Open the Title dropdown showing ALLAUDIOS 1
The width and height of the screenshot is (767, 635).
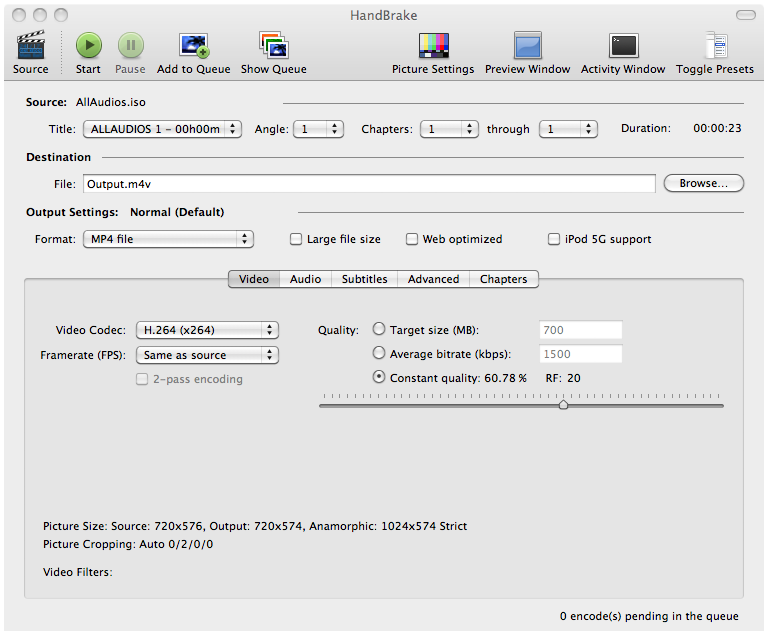pyautogui.click(x=162, y=129)
